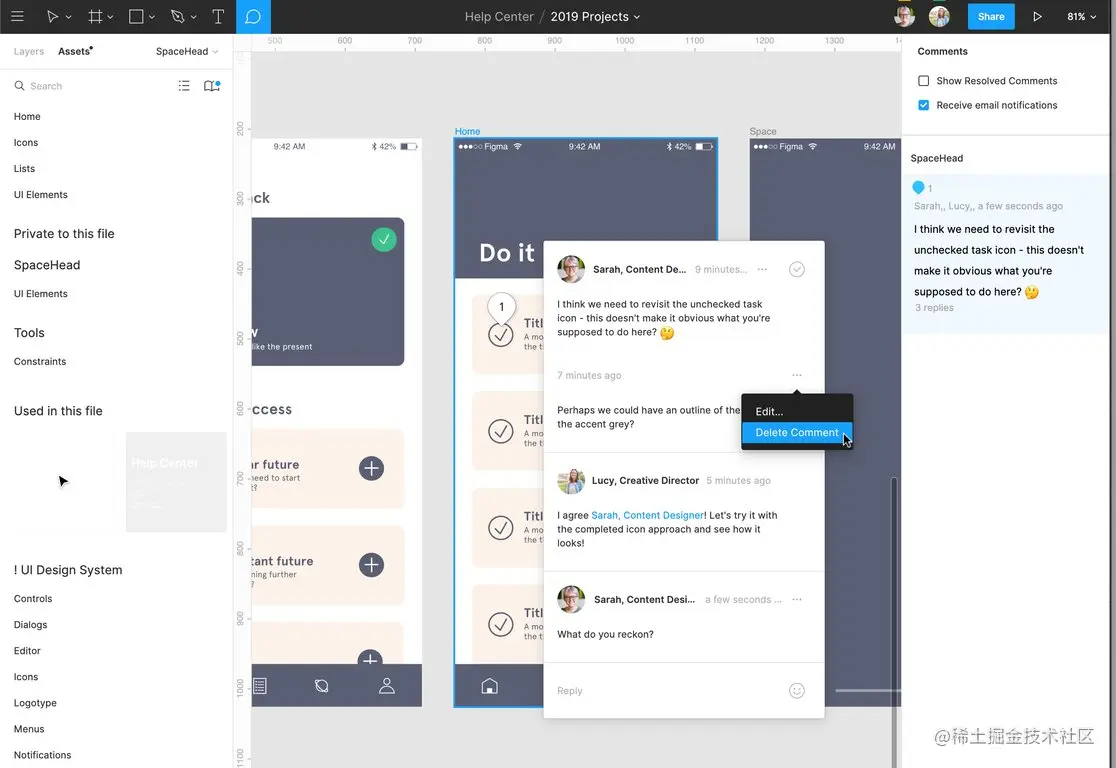Viewport: 1116px width, 768px height.
Task: Click the green checkmark circle on dark card
Action: click(x=384, y=239)
